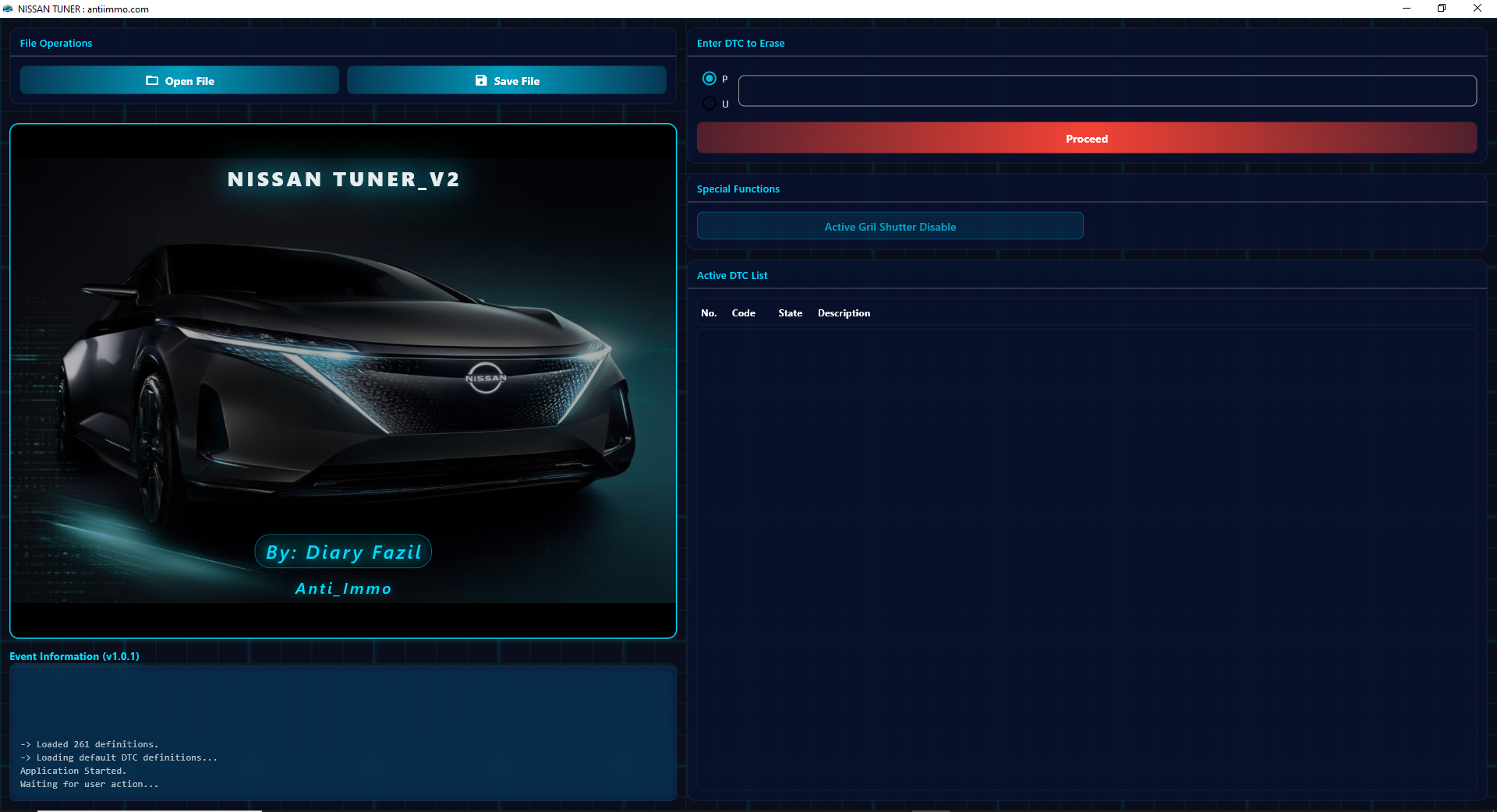Click the Enter DTC to Erase header
Screen dimensions: 1497x812
point(741,43)
